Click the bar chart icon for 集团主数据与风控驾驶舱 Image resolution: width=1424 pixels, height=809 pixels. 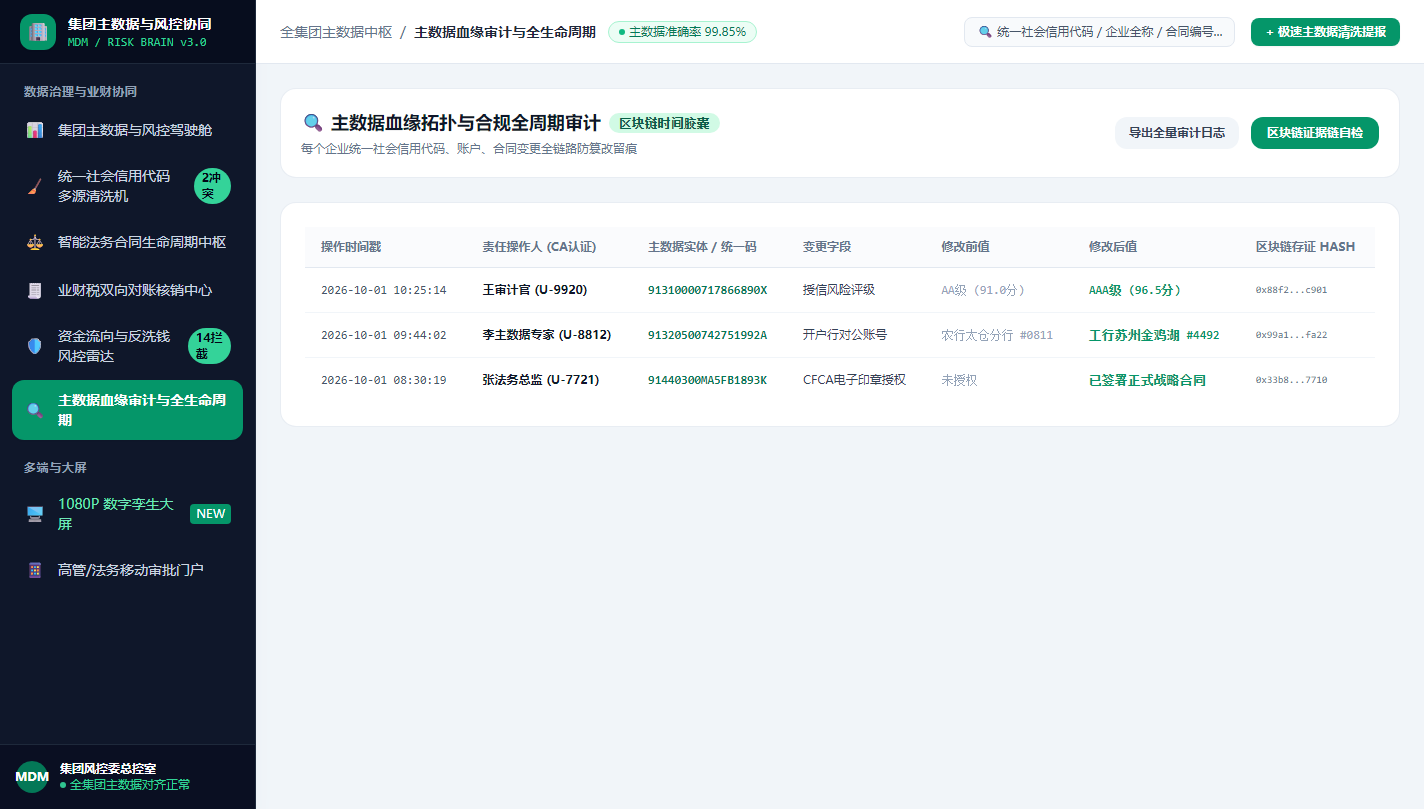35,130
